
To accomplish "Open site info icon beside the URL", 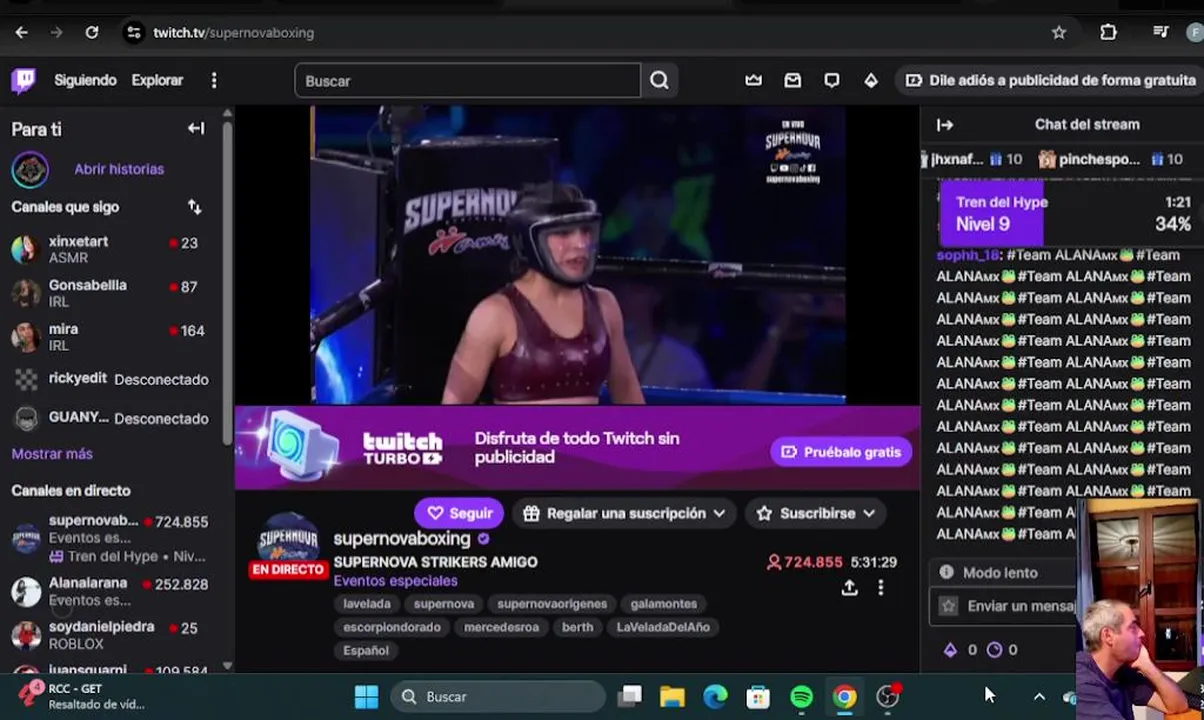I will click(133, 32).
